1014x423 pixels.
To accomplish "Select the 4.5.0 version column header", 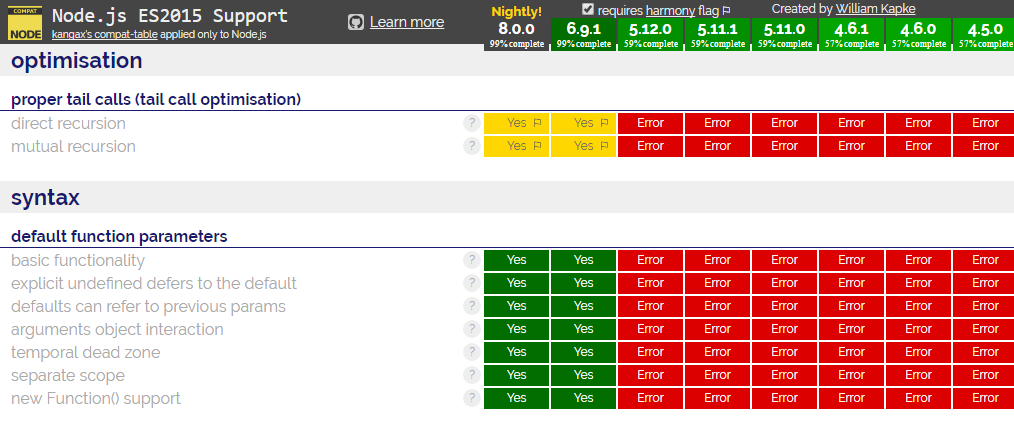I will [x=983, y=34].
